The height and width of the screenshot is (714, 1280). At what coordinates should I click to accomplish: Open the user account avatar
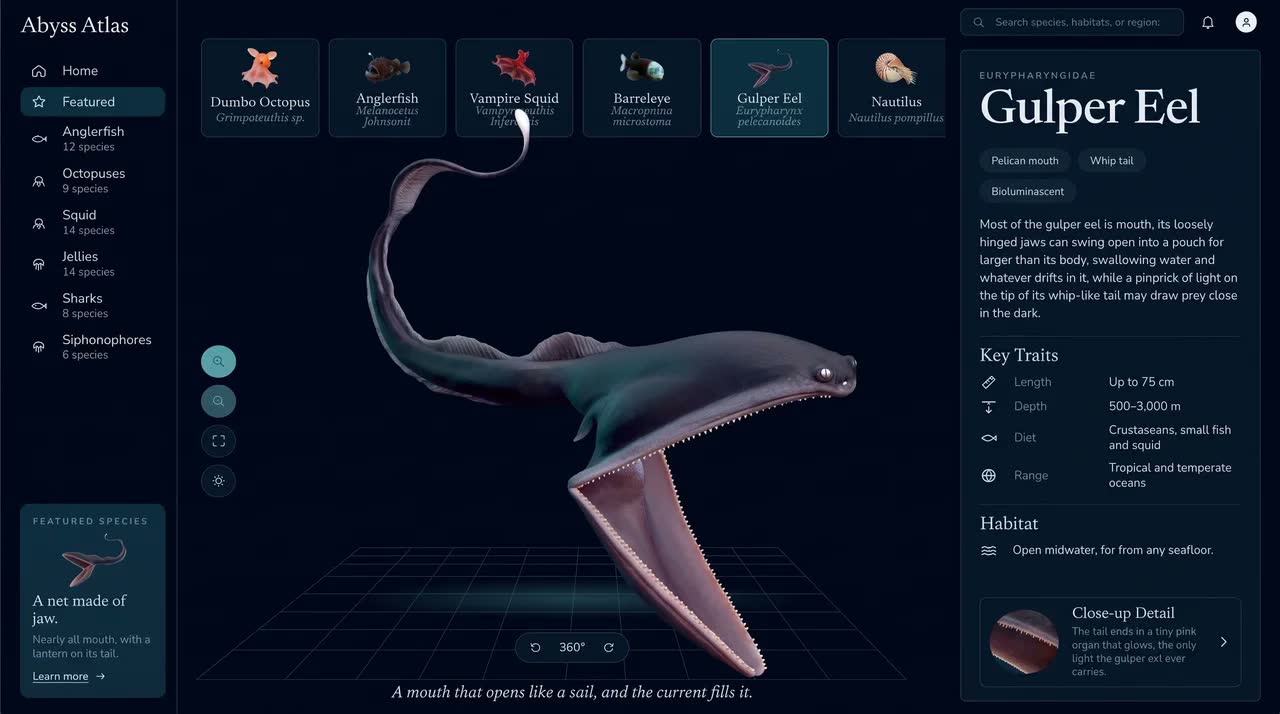click(x=1246, y=22)
